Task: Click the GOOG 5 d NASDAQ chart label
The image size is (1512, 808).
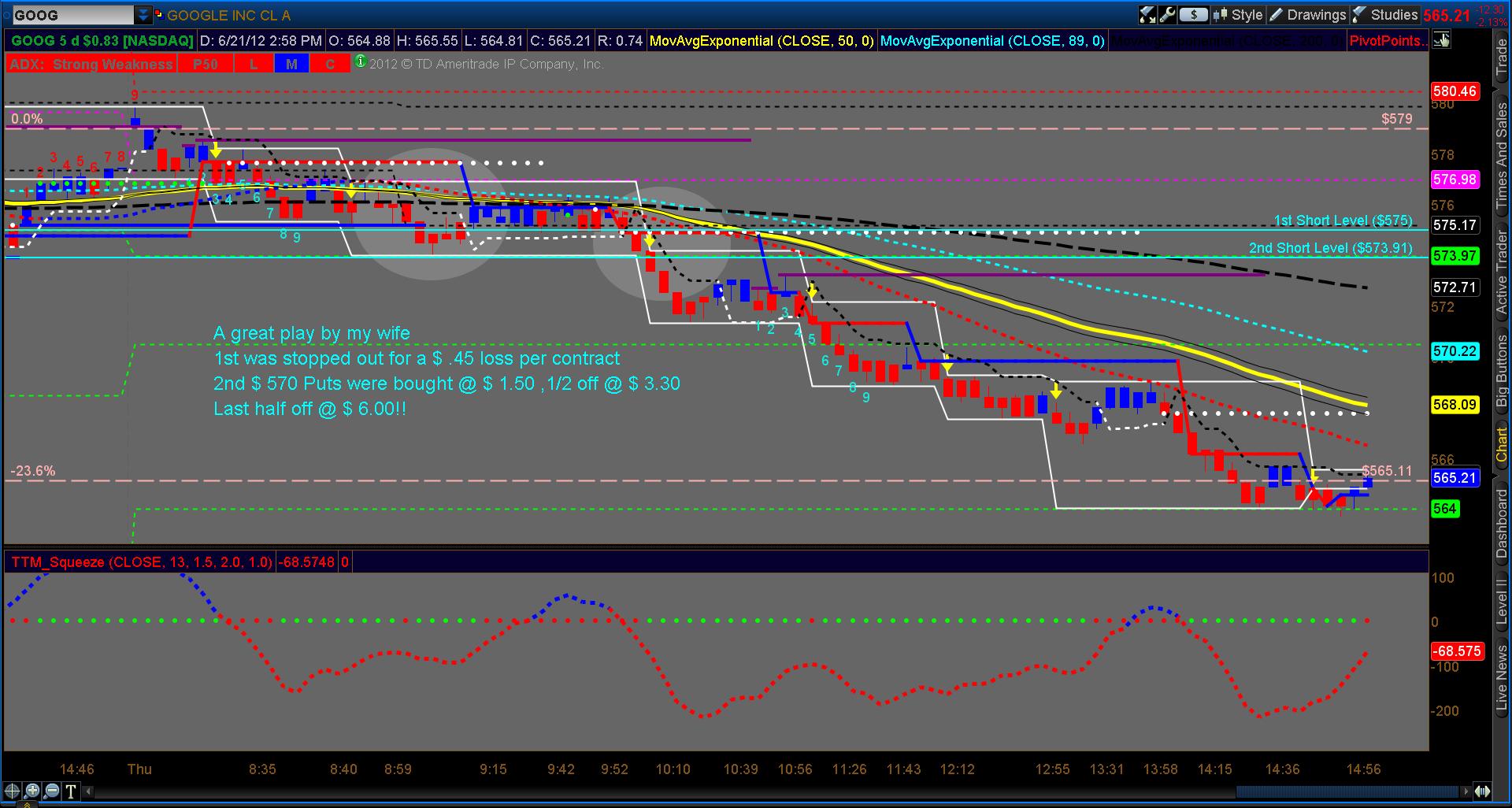Action: tap(101, 41)
